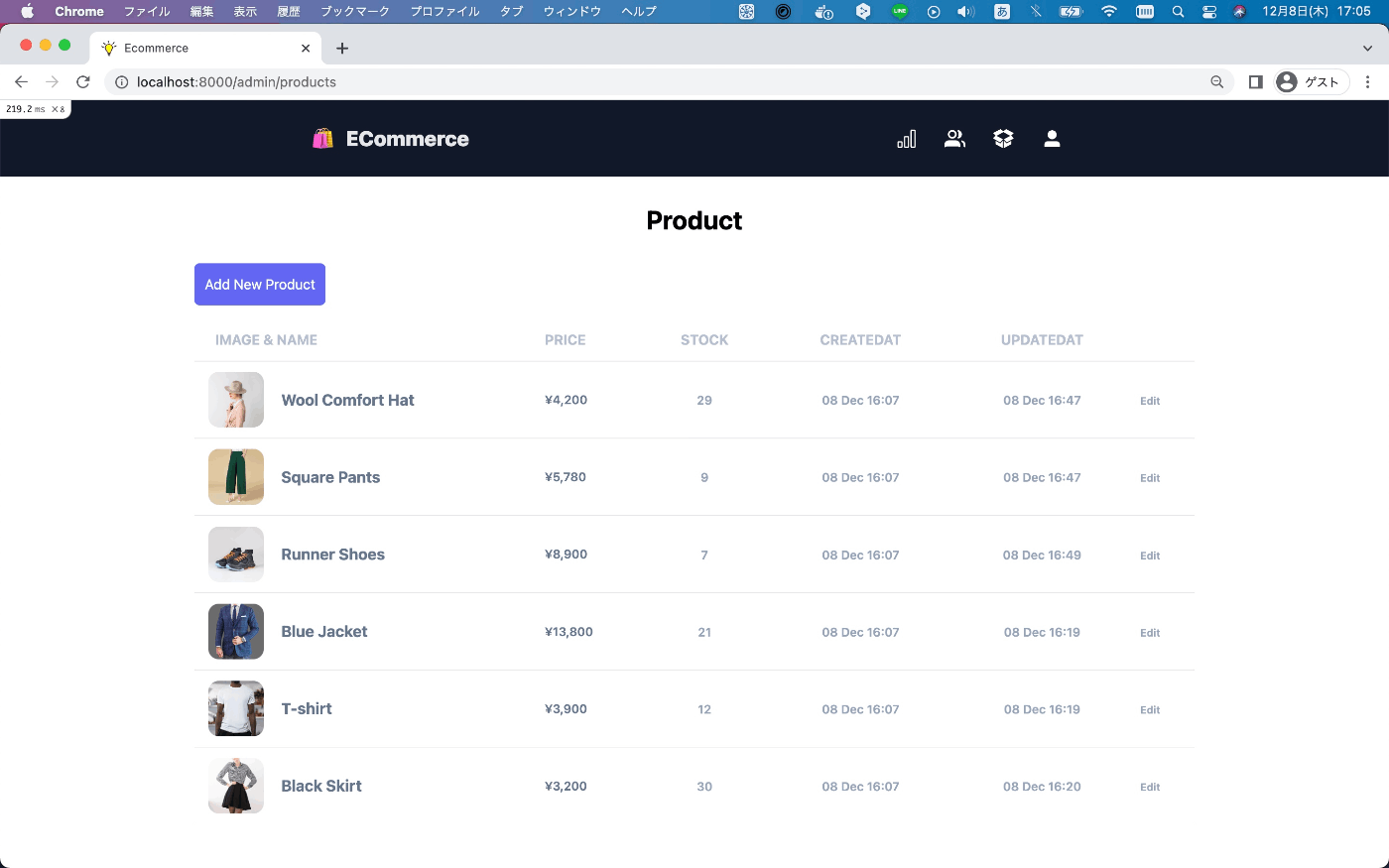Click the ECommerce shopping bag logo

click(320, 138)
